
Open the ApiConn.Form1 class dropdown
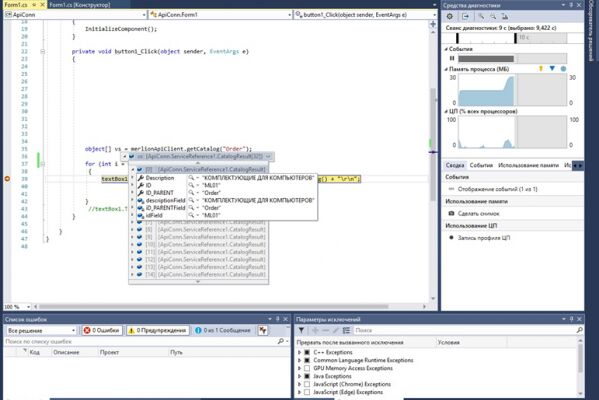(220, 15)
